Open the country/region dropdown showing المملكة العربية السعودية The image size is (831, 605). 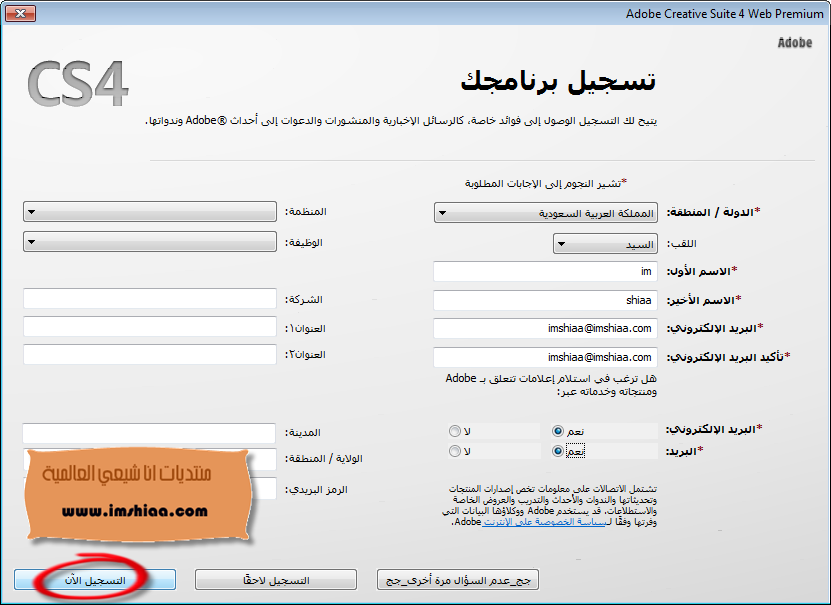[546, 213]
